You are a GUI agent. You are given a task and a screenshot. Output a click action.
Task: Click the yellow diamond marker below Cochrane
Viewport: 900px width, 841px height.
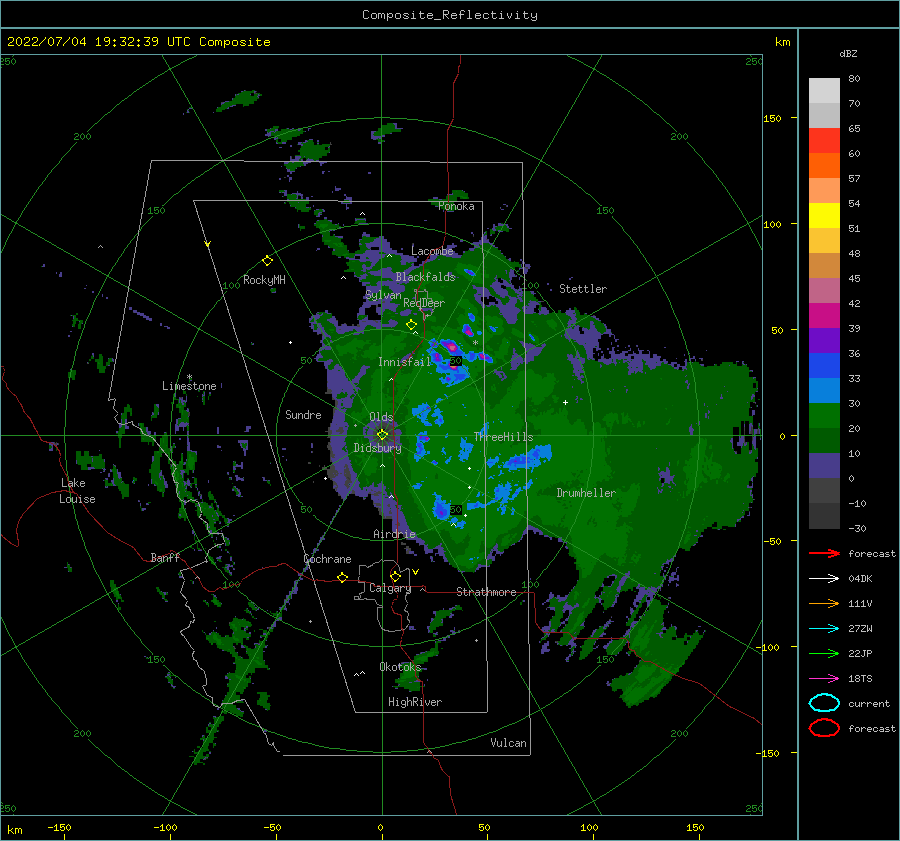(342, 577)
